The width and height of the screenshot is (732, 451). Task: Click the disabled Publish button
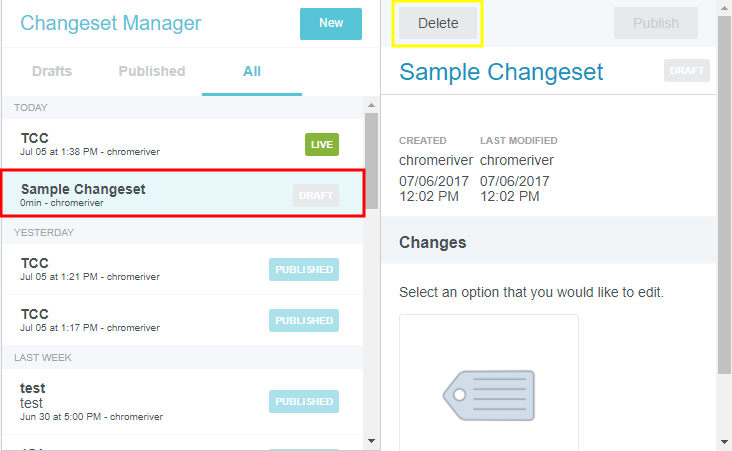pos(655,23)
